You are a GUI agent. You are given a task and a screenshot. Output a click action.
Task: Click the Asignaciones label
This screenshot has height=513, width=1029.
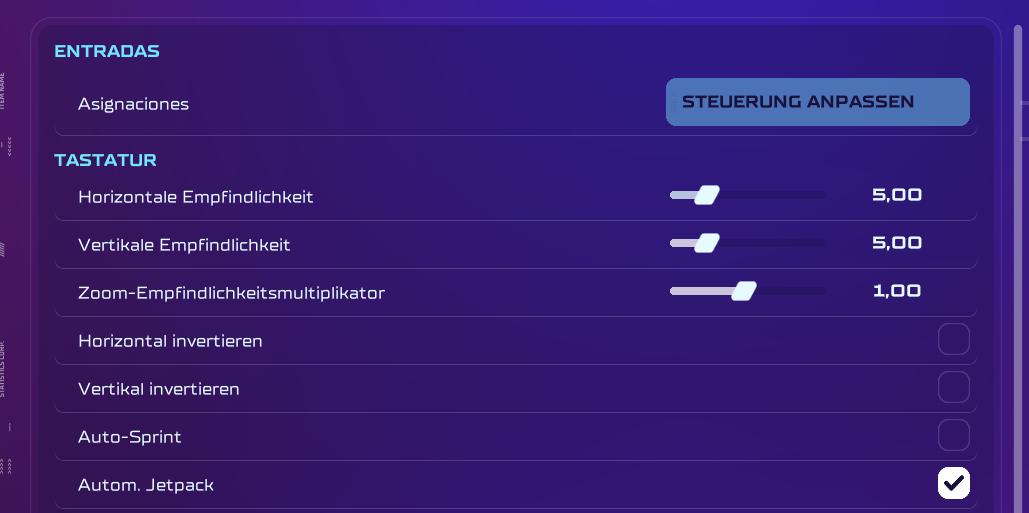(133, 104)
